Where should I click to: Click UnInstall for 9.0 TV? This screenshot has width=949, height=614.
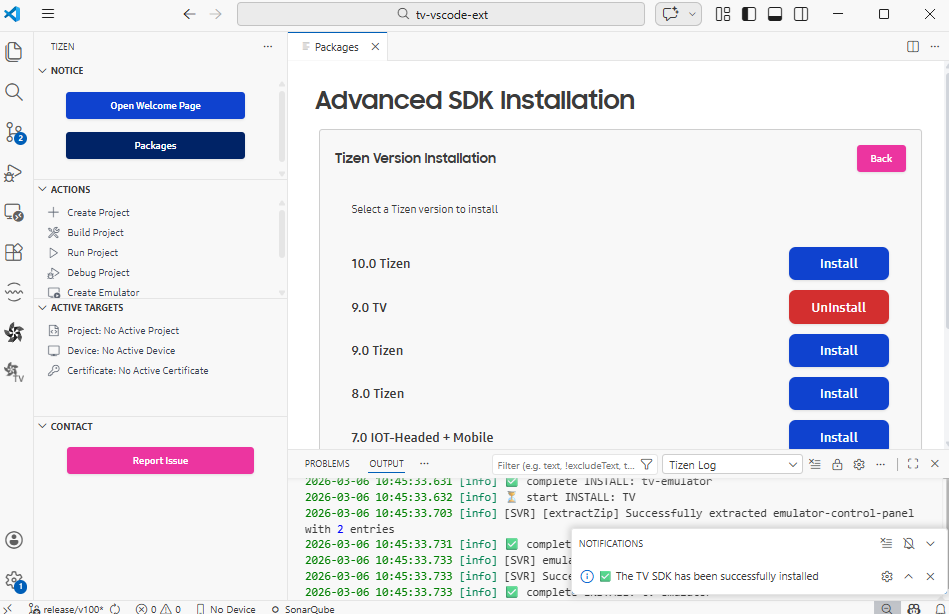(x=838, y=307)
